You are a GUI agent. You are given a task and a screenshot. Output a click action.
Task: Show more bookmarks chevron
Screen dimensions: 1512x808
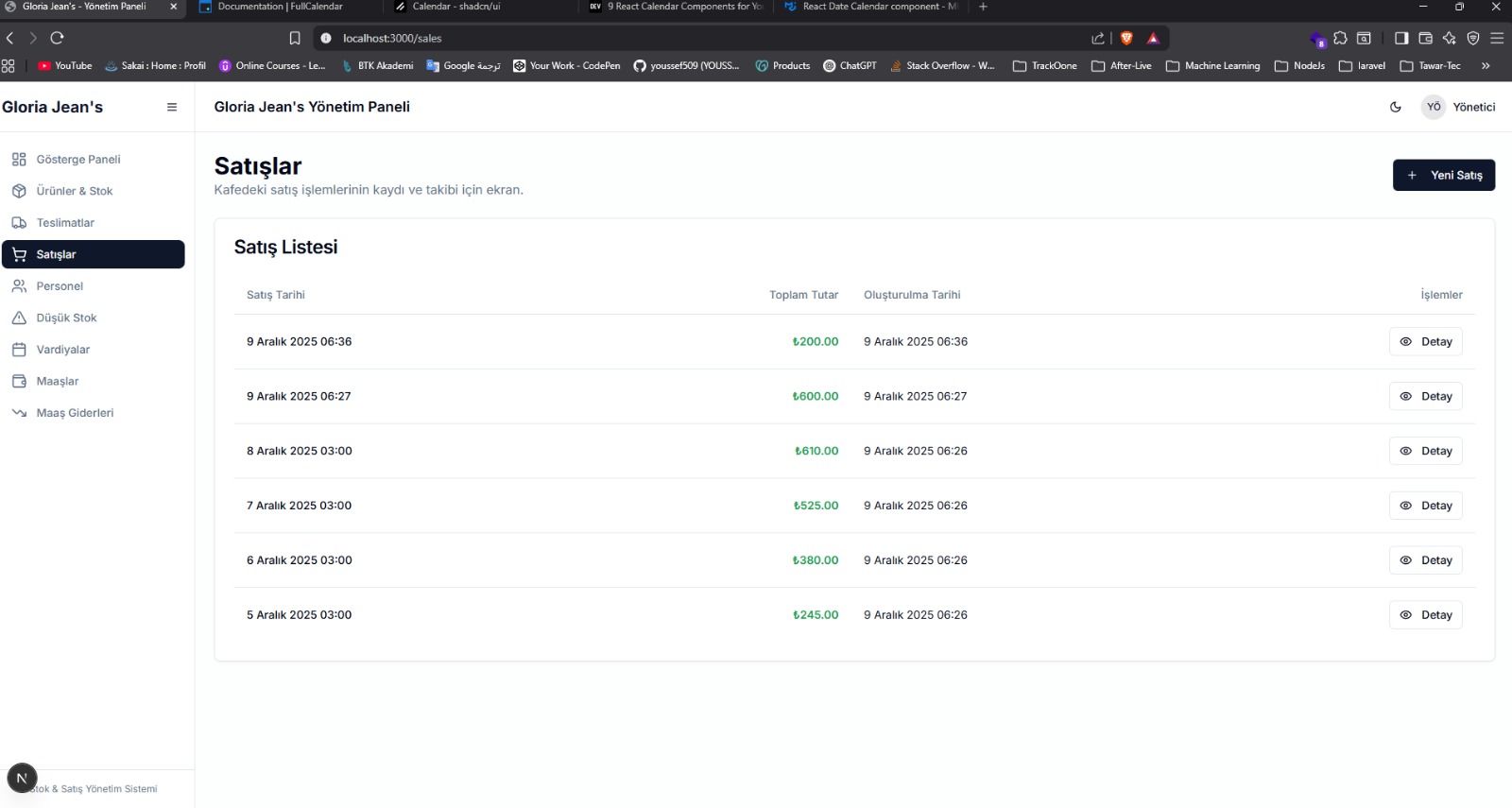tap(1486, 66)
